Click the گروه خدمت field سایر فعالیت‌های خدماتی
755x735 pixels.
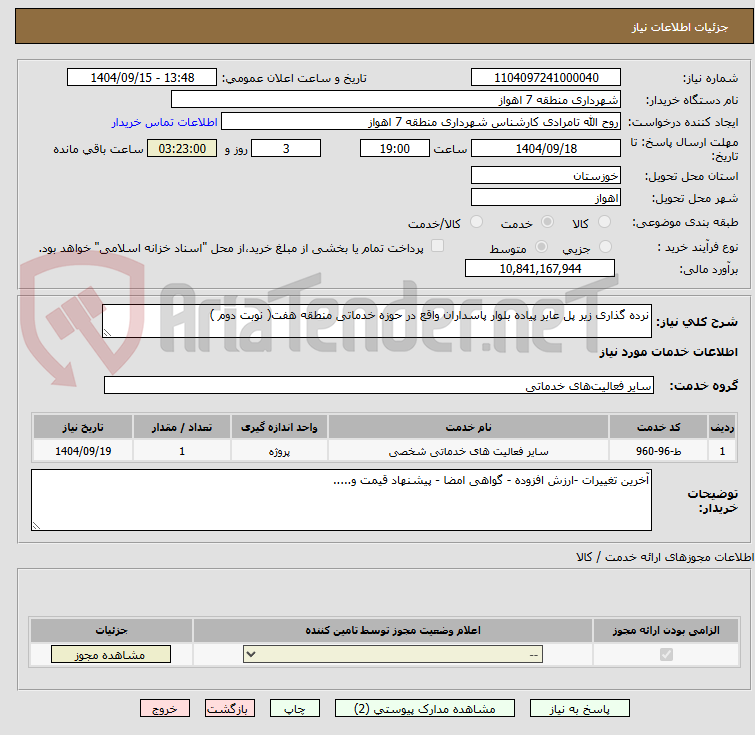tap(379, 385)
